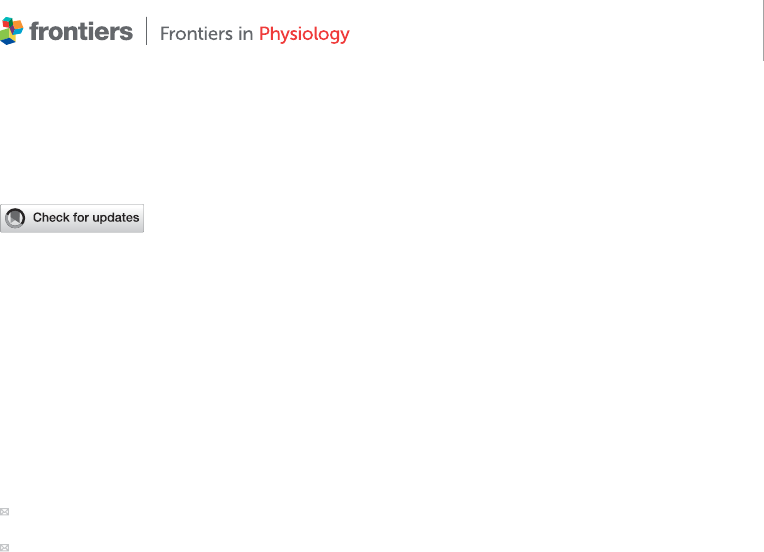Click the lower envelope email icon
This screenshot has width=764, height=552.
(x=5, y=547)
